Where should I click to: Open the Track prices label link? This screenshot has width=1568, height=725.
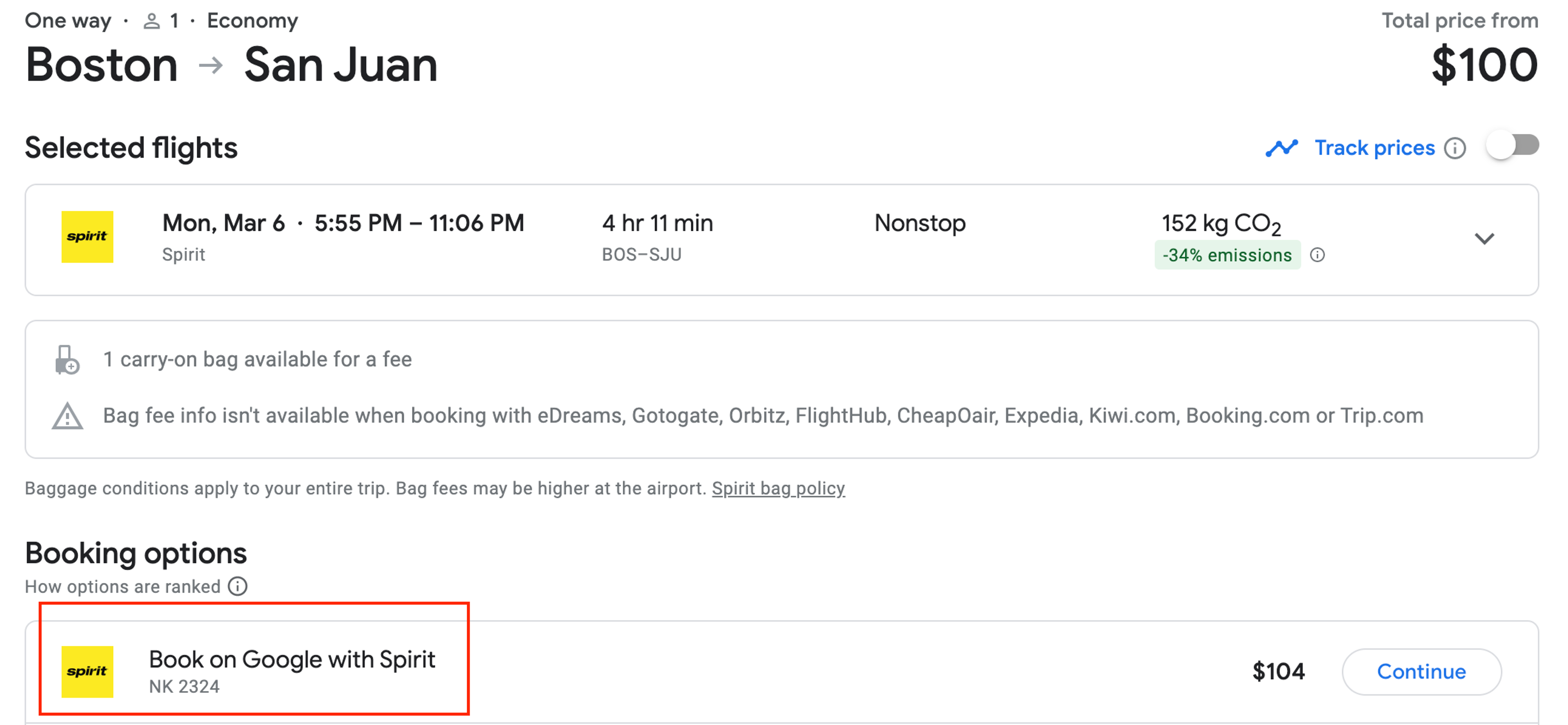1374,148
